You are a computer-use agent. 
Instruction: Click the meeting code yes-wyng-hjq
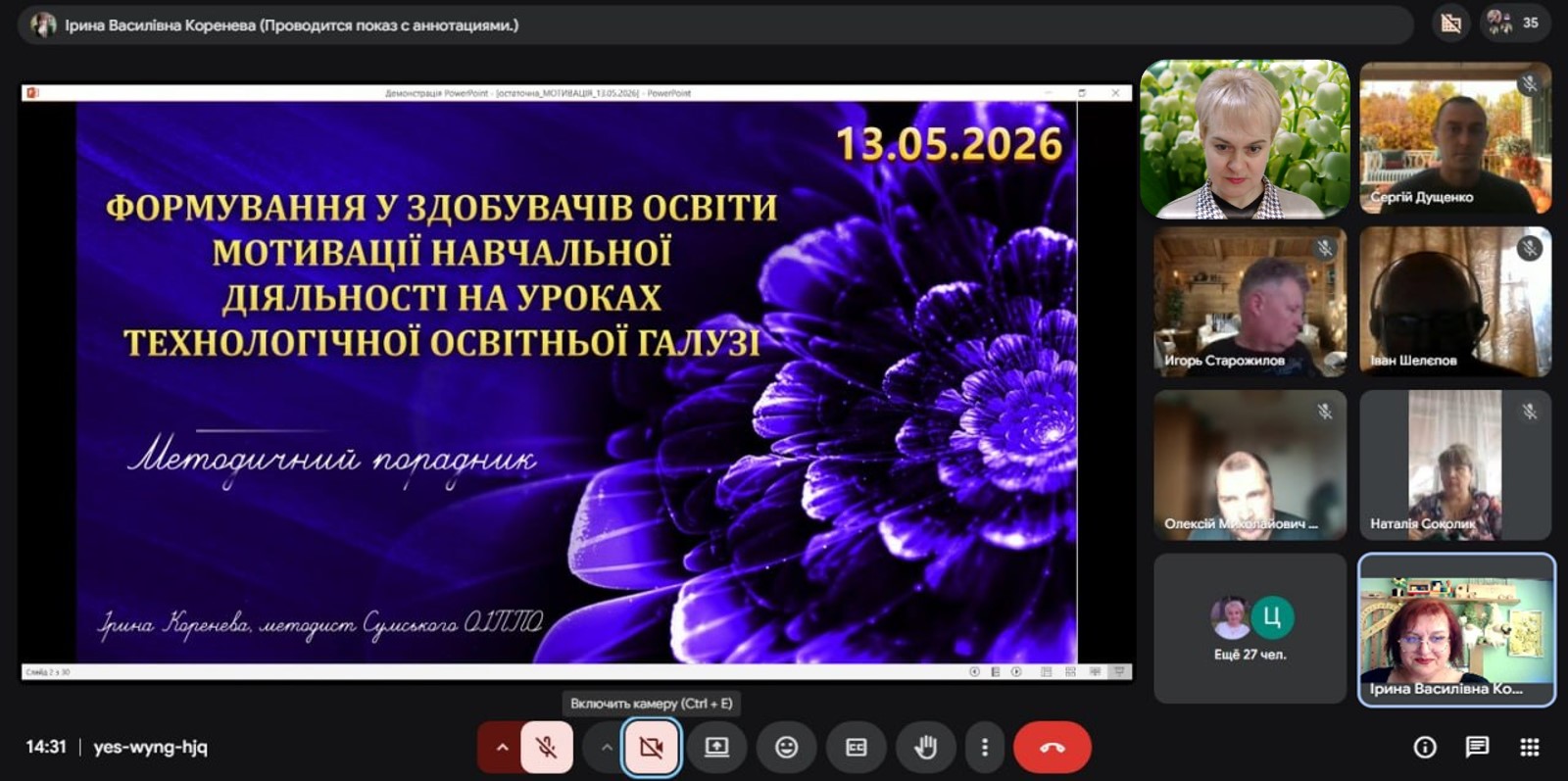151,747
